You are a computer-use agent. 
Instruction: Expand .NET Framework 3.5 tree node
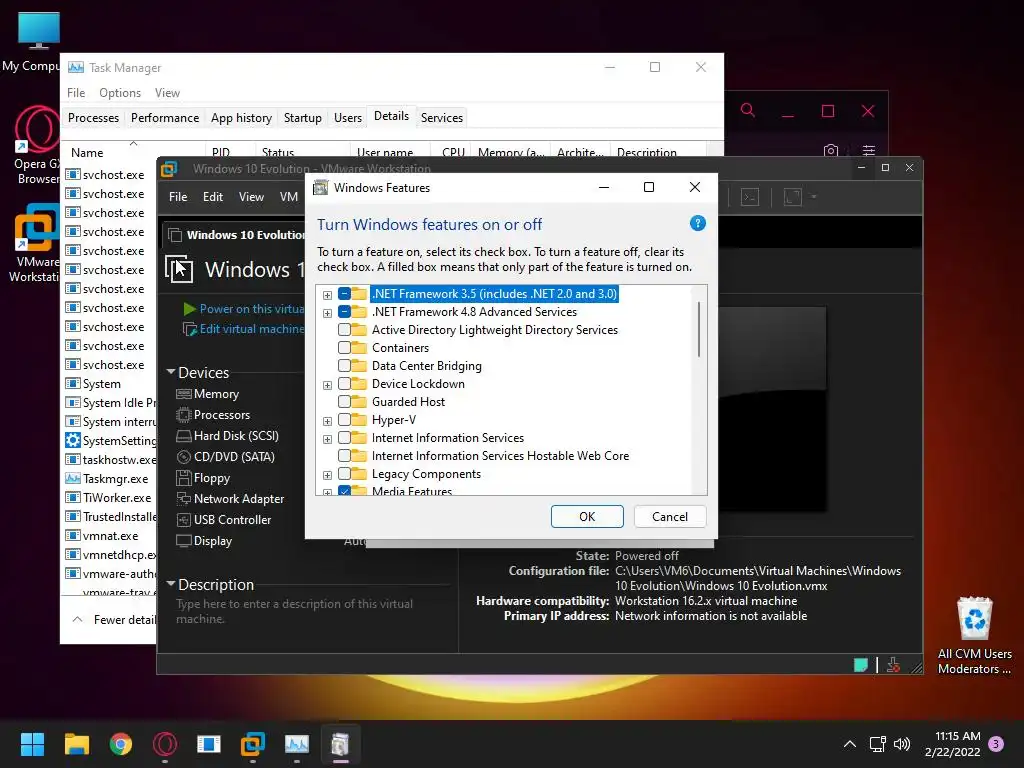point(327,295)
